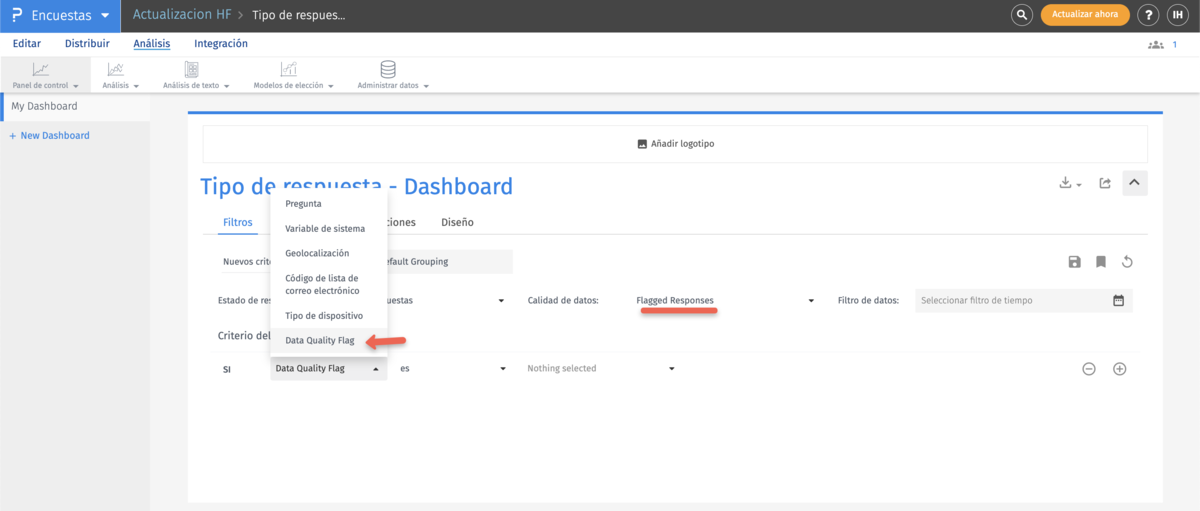The image size is (1200, 511).
Task: Click the team members icon
Action: tap(1156, 45)
